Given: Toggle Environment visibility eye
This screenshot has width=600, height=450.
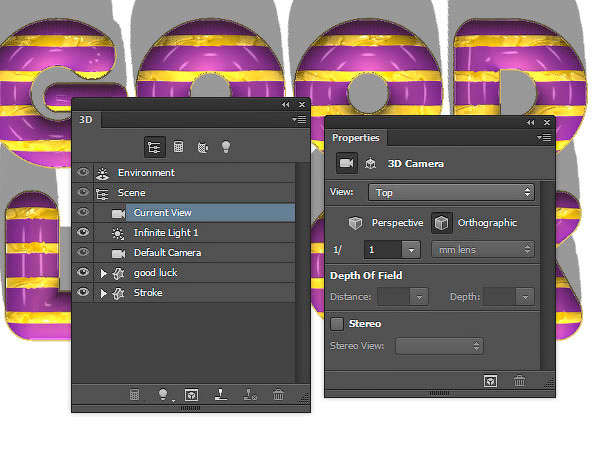Looking at the screenshot, I should point(83,172).
